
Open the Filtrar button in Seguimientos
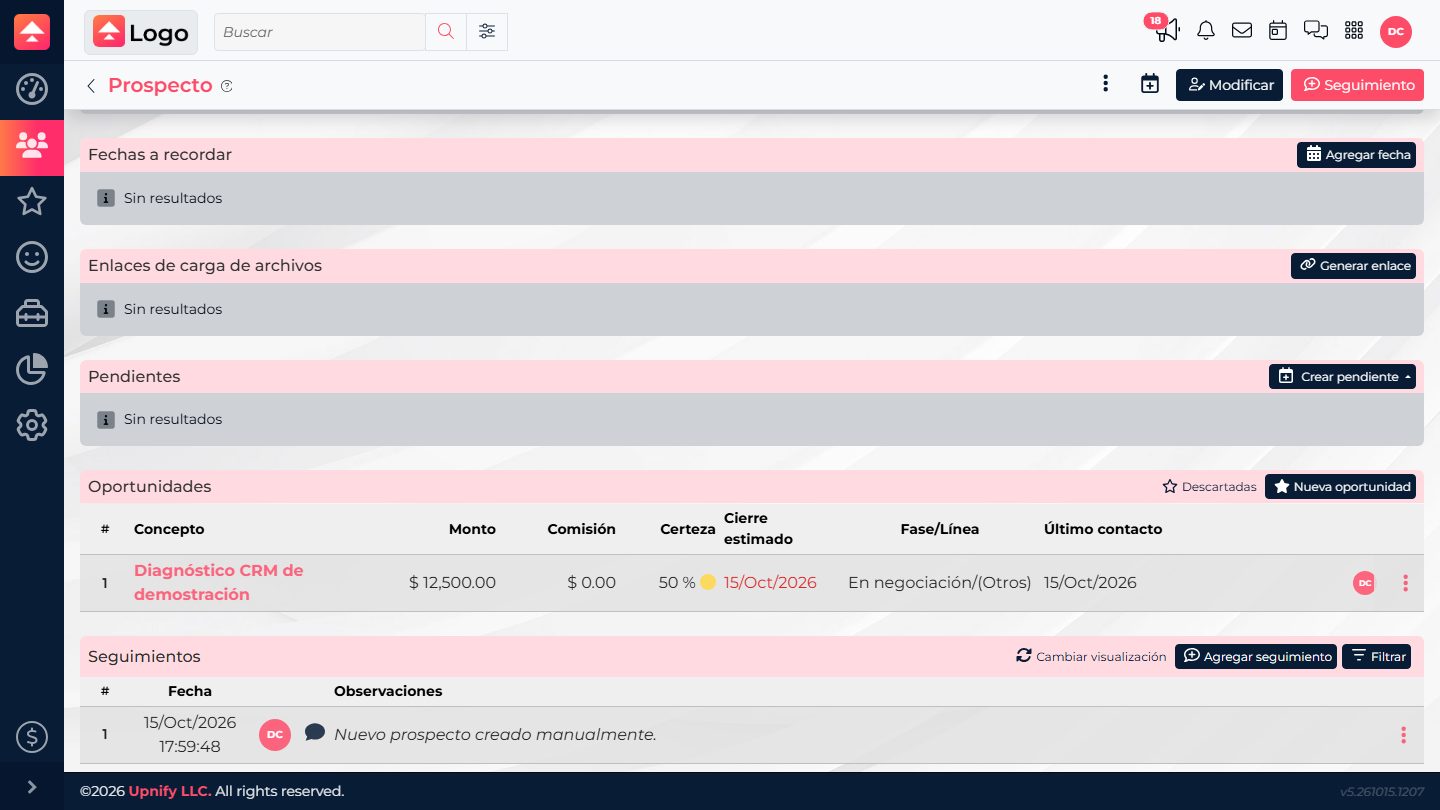tap(1377, 657)
